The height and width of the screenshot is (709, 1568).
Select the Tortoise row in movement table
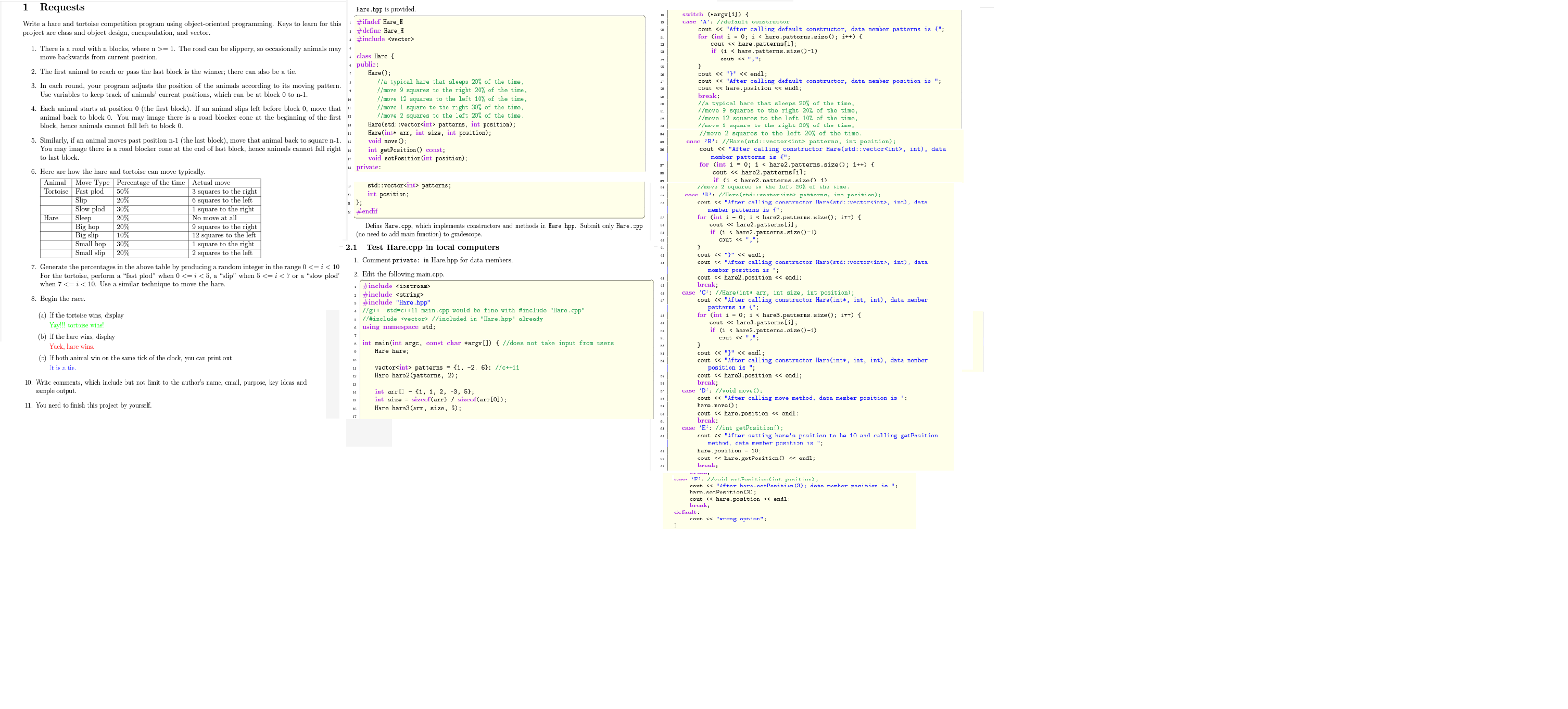tap(56, 191)
